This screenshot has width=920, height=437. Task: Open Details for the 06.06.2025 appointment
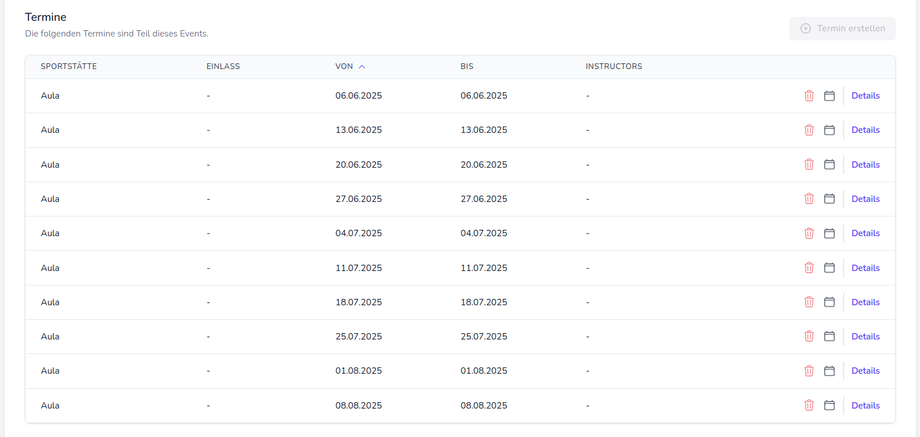[865, 96]
